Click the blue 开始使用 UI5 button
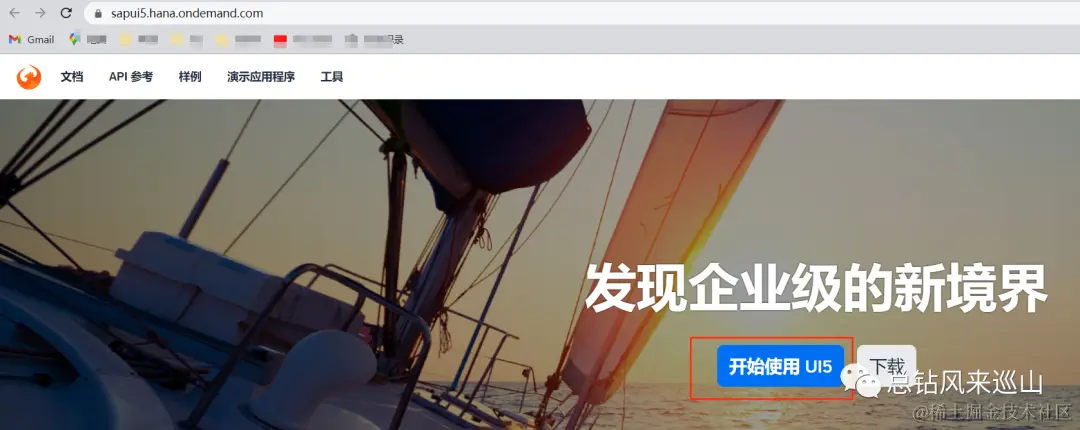Screen dimensions: 1080x430 [x=780, y=367]
